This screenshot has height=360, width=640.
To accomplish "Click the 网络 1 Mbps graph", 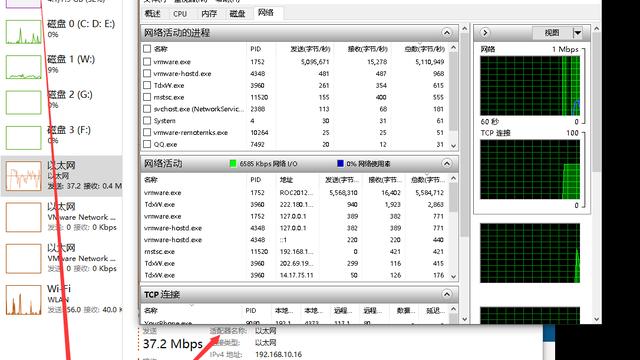I will click(530, 86).
